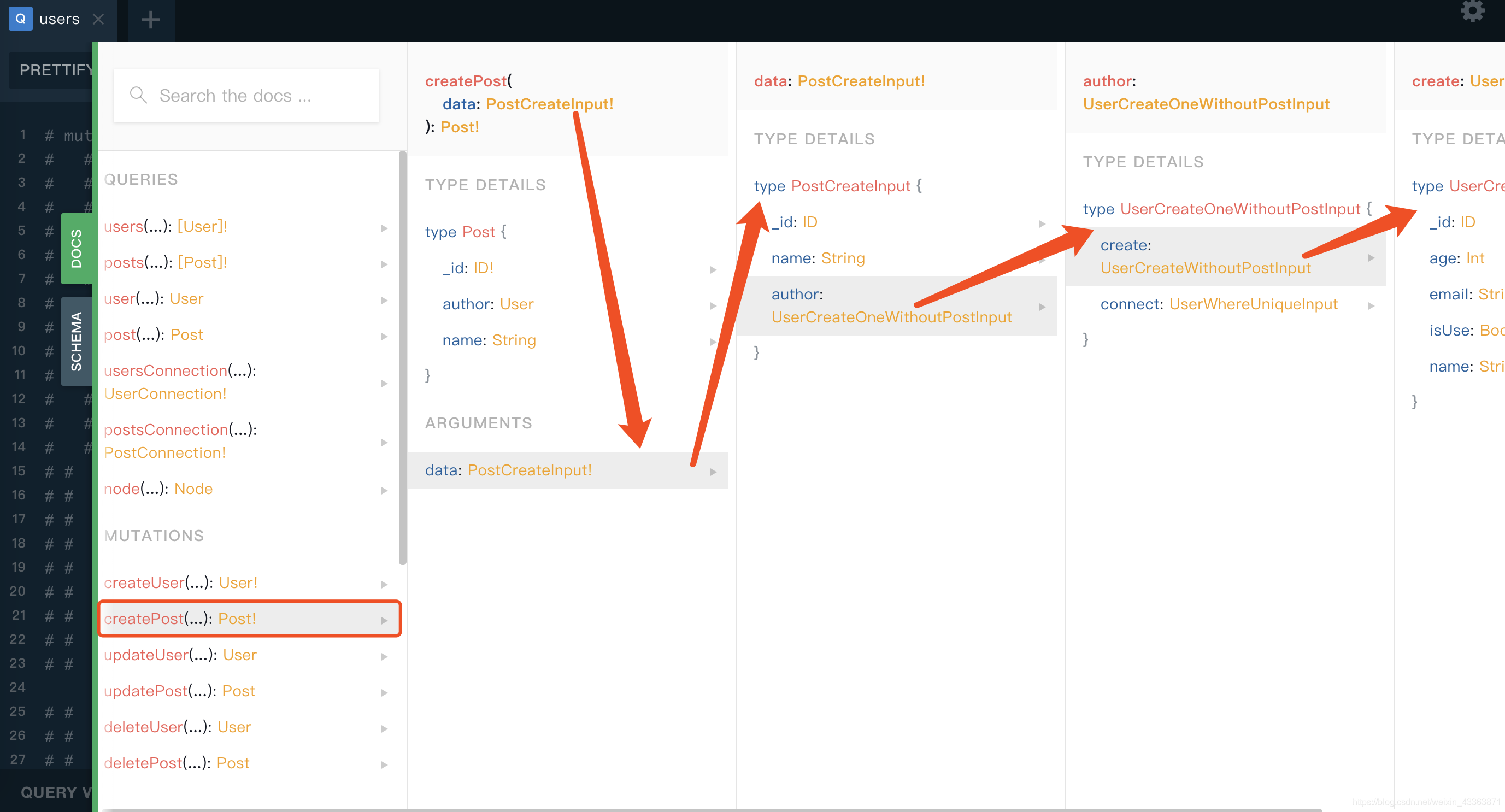Expand arrow next to users query
Image resolution: width=1505 pixels, height=812 pixels.
(x=384, y=228)
